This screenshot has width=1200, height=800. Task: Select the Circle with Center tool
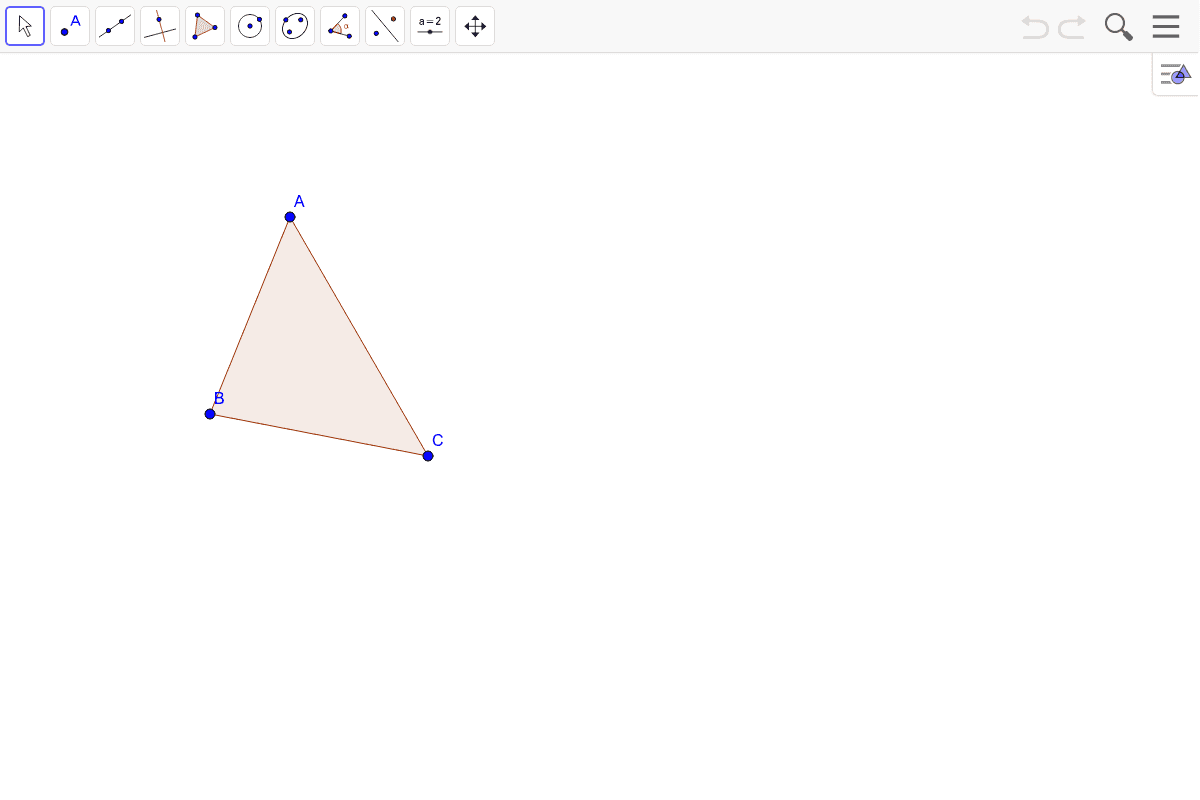[250, 26]
